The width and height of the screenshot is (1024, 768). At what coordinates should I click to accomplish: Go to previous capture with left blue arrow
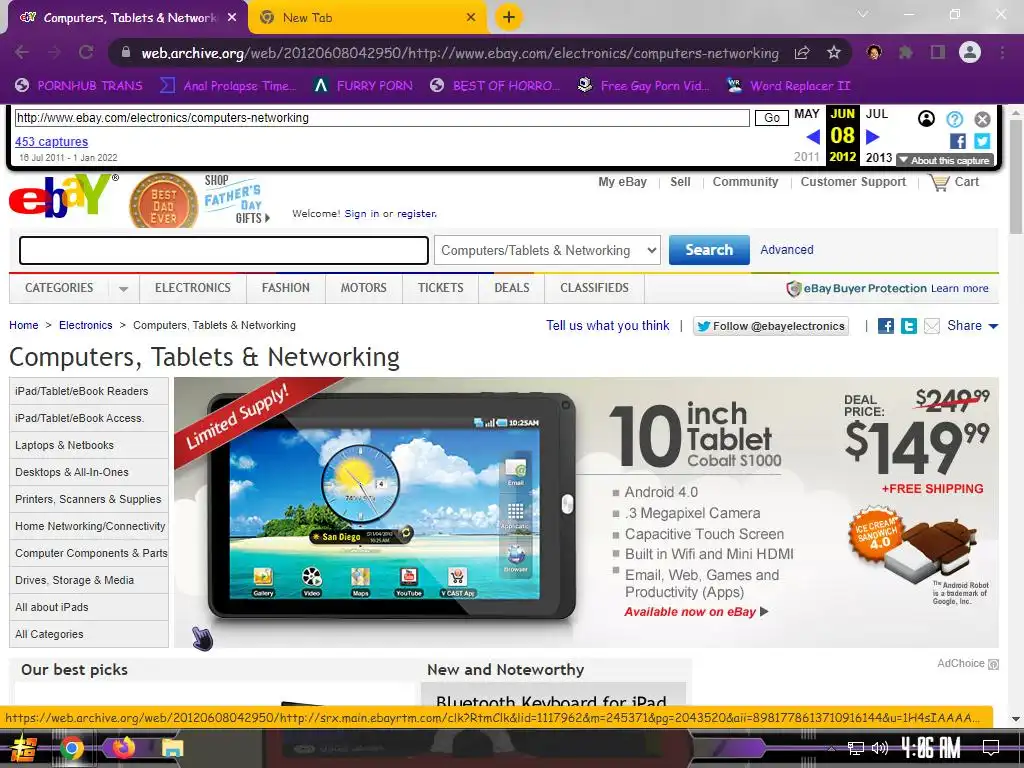tap(812, 136)
